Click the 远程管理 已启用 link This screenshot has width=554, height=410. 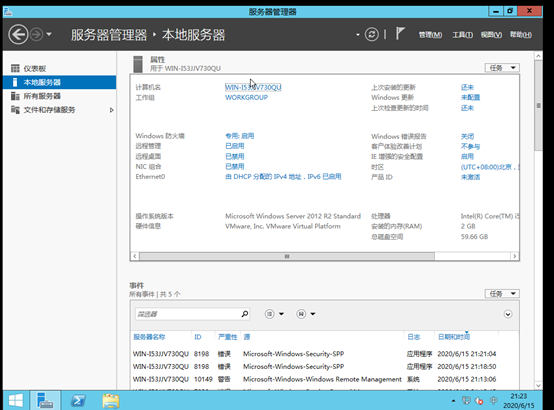(x=235, y=146)
